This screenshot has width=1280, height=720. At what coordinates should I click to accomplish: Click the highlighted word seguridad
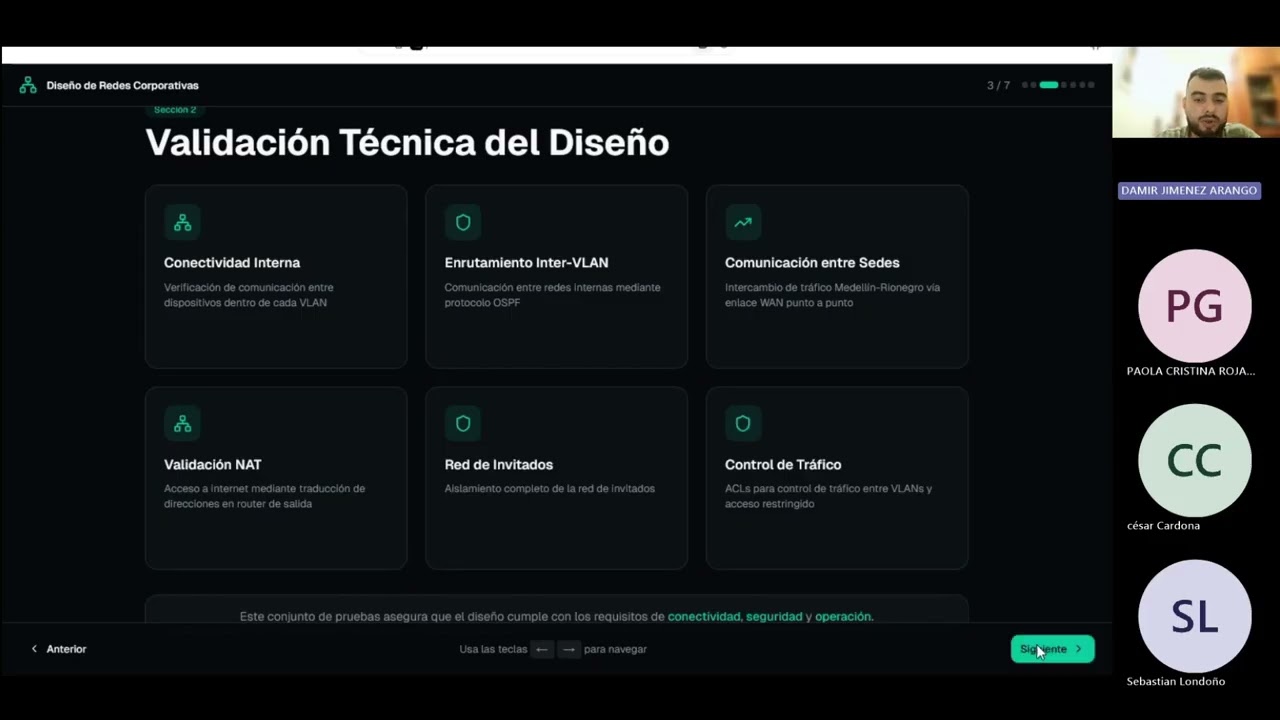(x=774, y=617)
